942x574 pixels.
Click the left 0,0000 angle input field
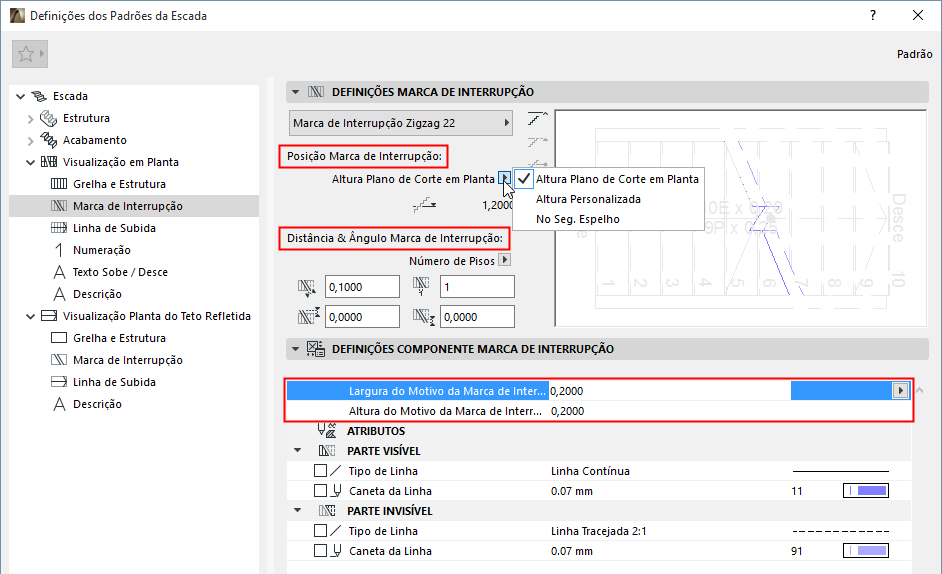coord(362,317)
